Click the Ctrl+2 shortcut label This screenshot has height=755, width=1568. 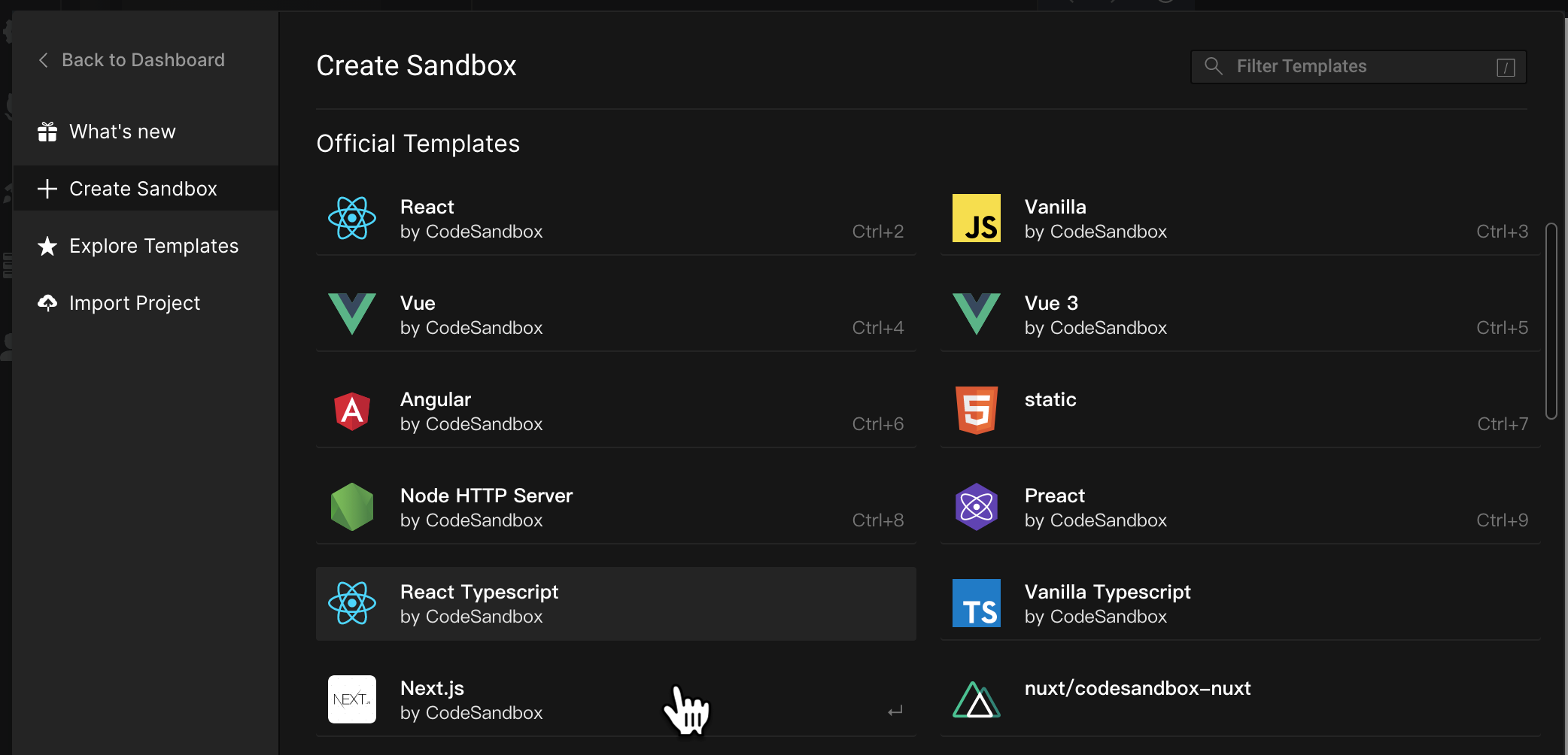coord(878,232)
